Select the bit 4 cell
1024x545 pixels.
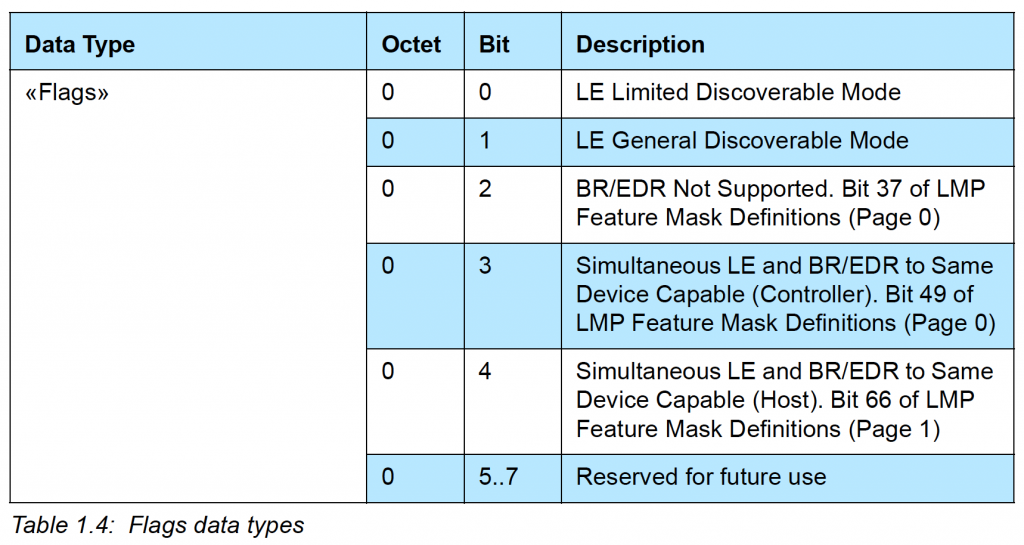point(513,401)
